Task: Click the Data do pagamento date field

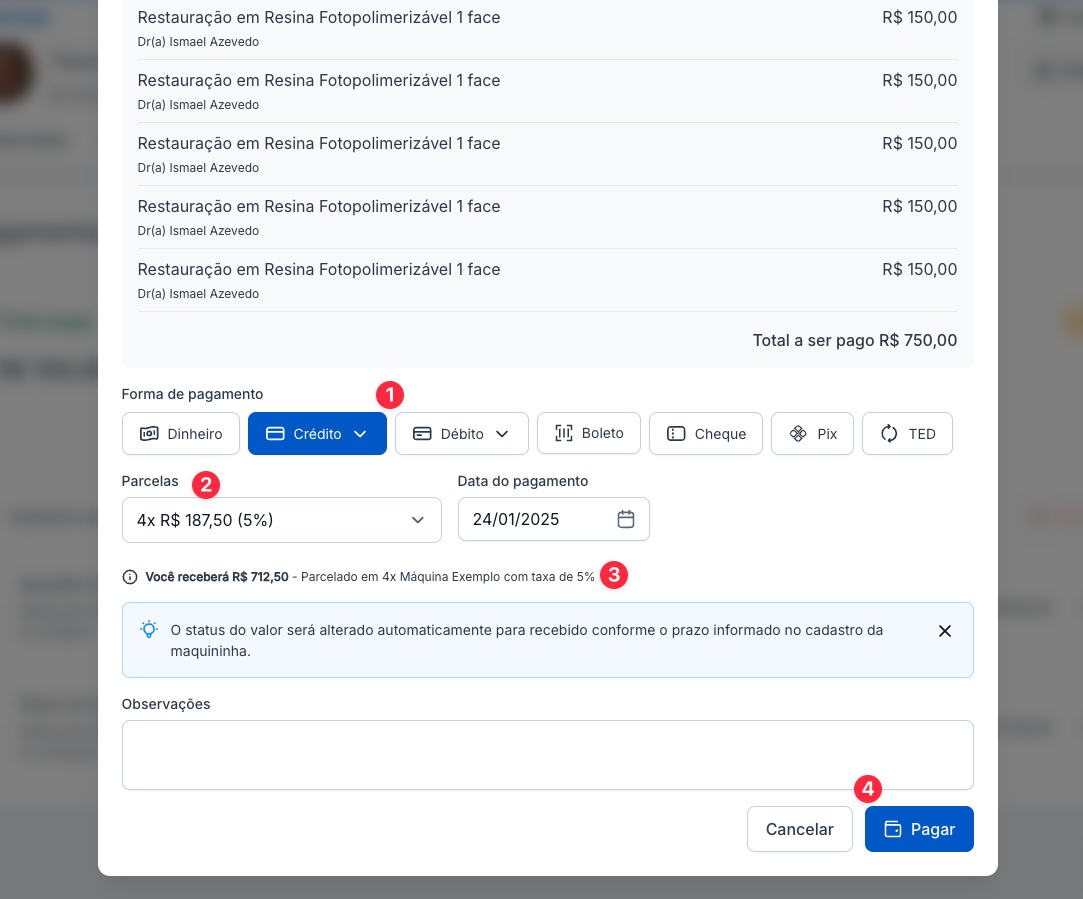Action: pyautogui.click(x=538, y=520)
